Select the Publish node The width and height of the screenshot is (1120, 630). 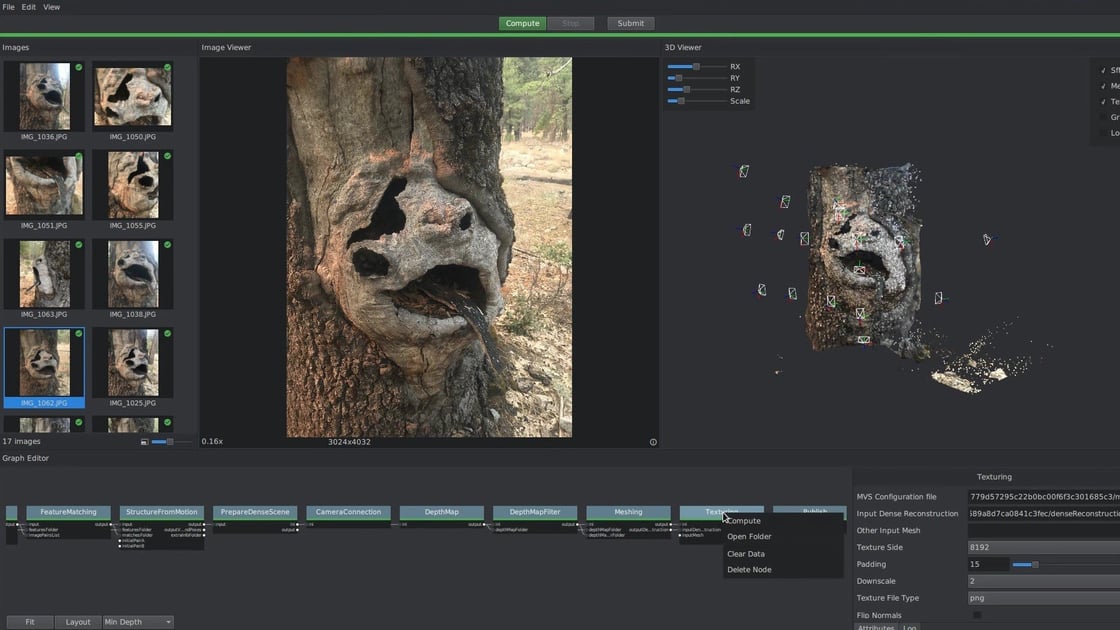(x=814, y=511)
